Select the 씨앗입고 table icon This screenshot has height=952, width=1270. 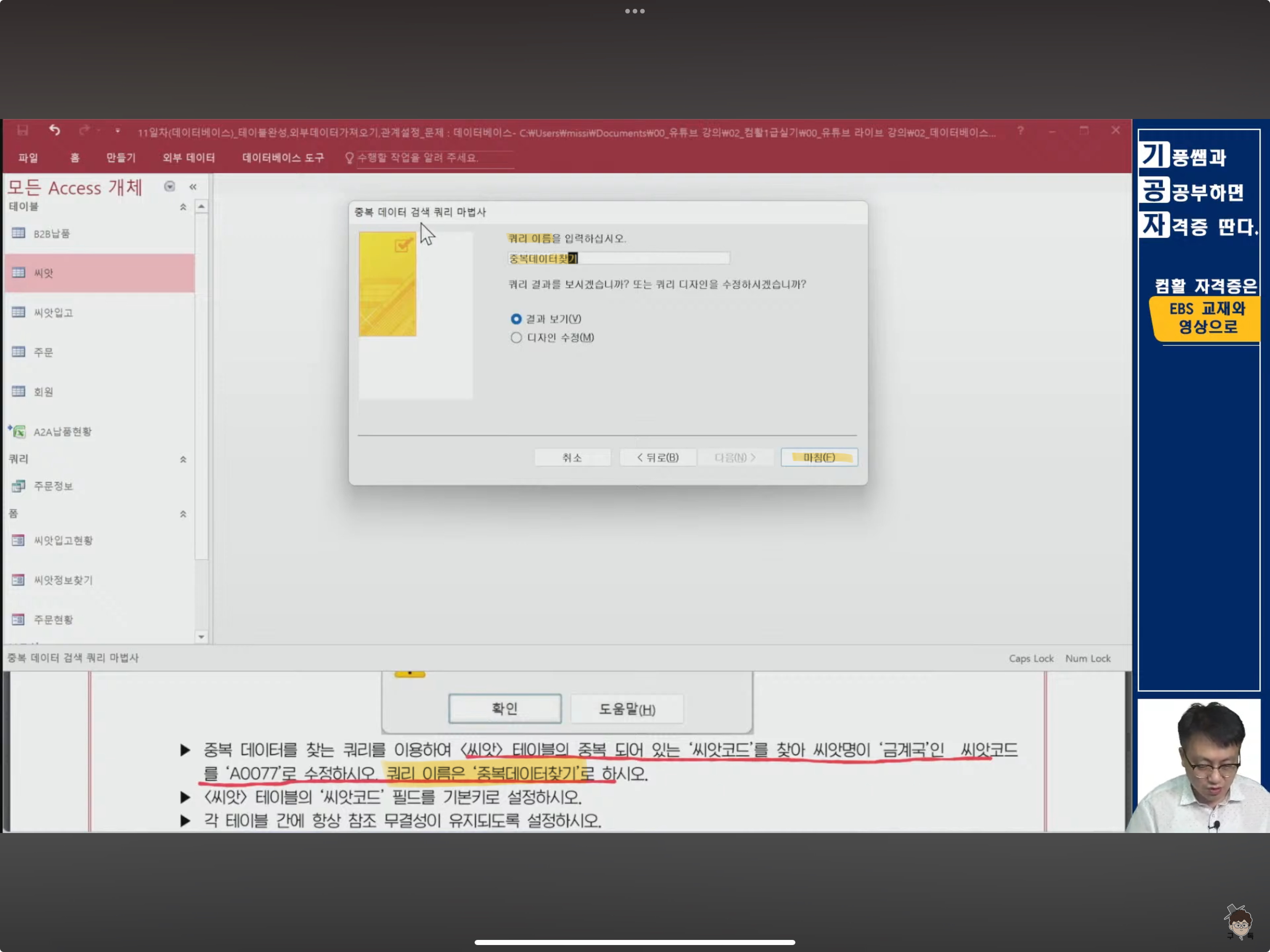coord(19,312)
